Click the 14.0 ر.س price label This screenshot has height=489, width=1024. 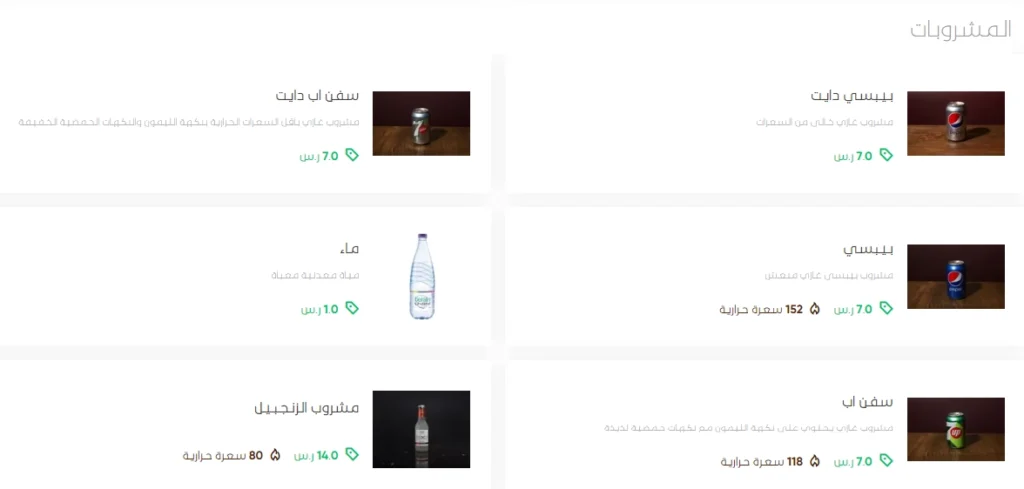tap(317, 455)
